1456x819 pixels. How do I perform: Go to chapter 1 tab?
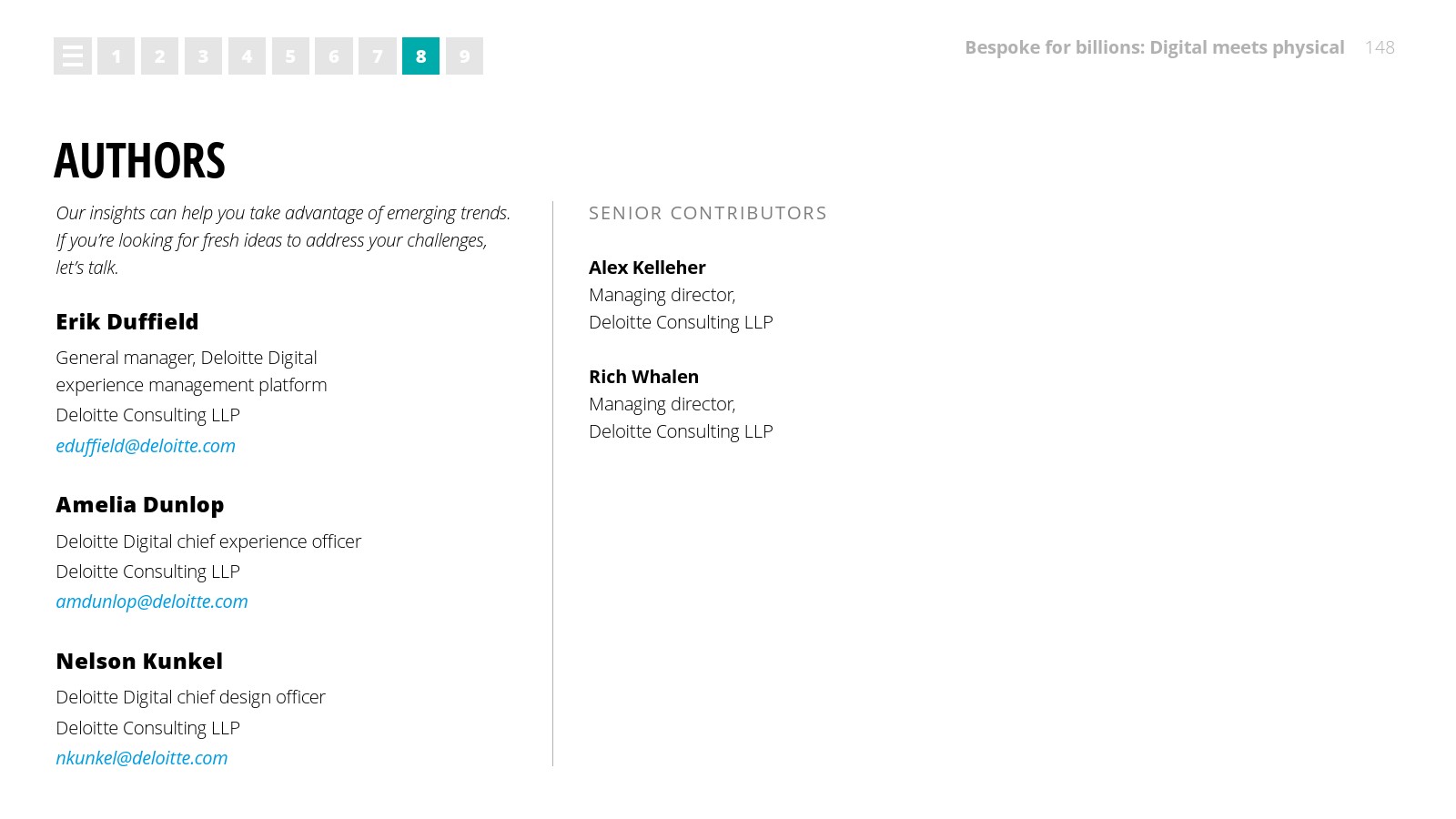(x=116, y=56)
